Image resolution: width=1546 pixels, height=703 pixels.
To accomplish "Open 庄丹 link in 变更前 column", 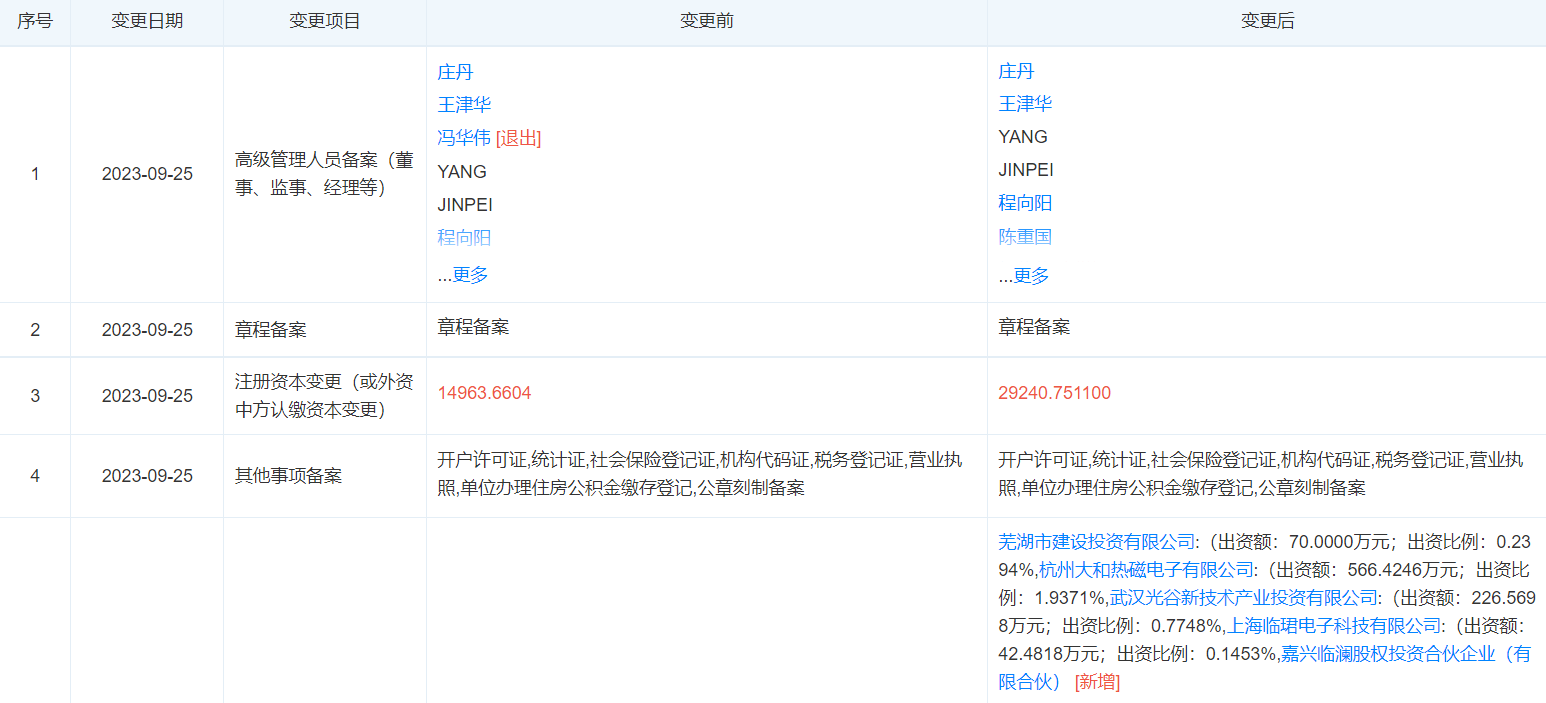I will [x=455, y=71].
